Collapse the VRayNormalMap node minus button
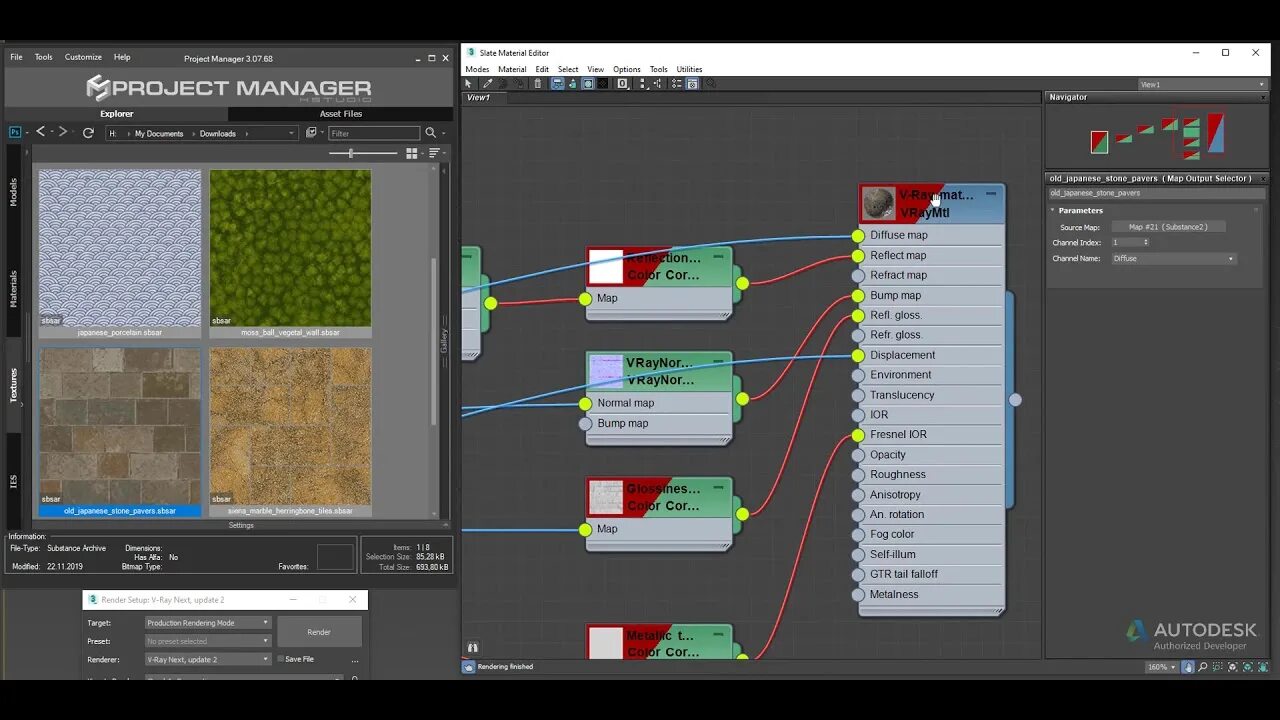Viewport: 1280px width, 720px height. [x=718, y=362]
